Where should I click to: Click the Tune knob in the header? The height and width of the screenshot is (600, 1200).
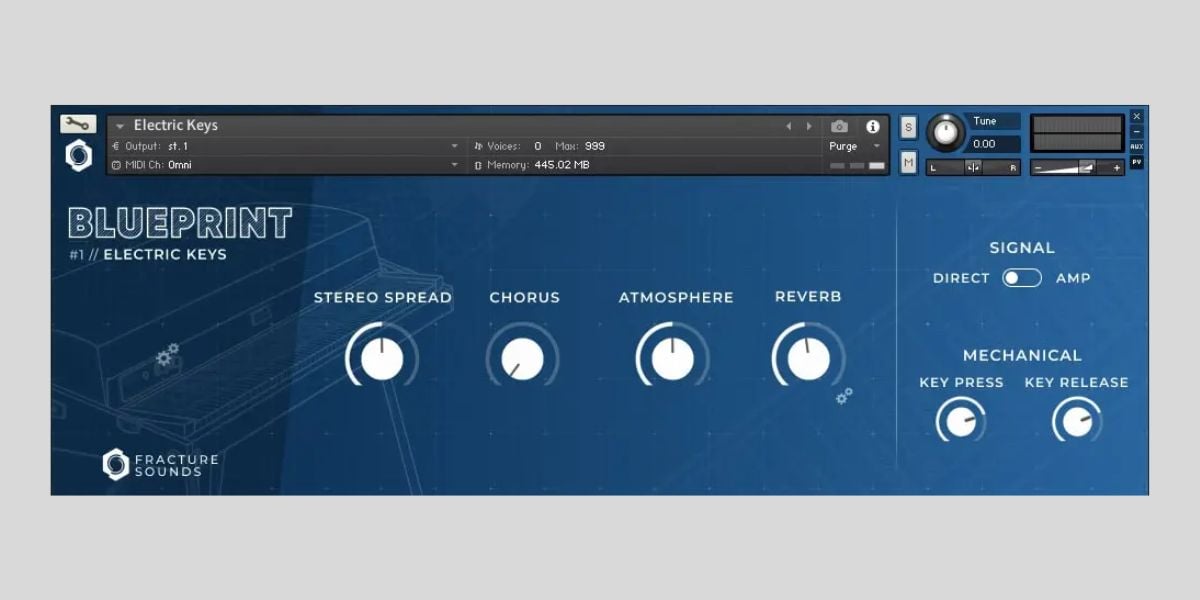[945, 133]
